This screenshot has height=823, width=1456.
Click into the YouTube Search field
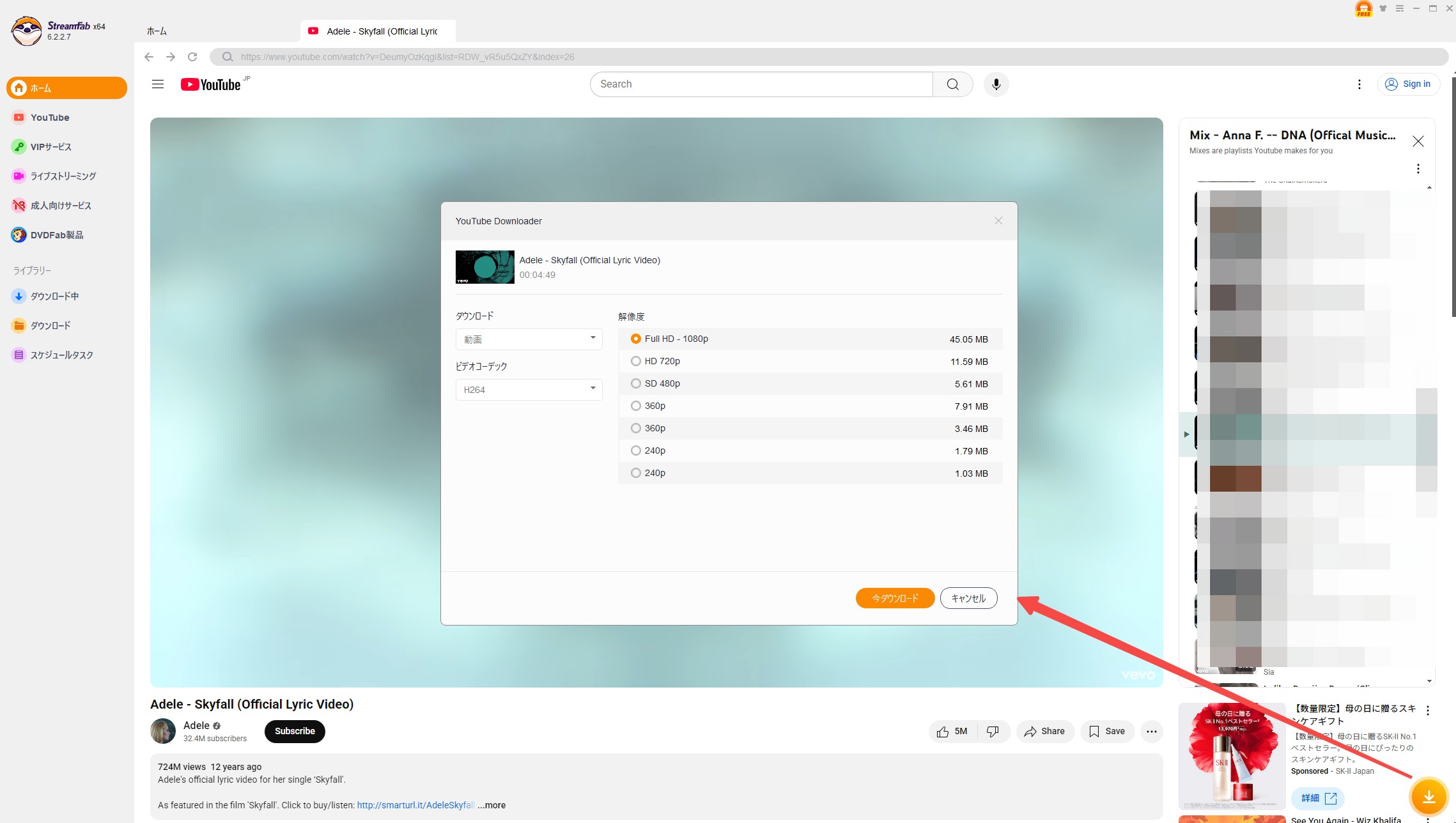(761, 84)
